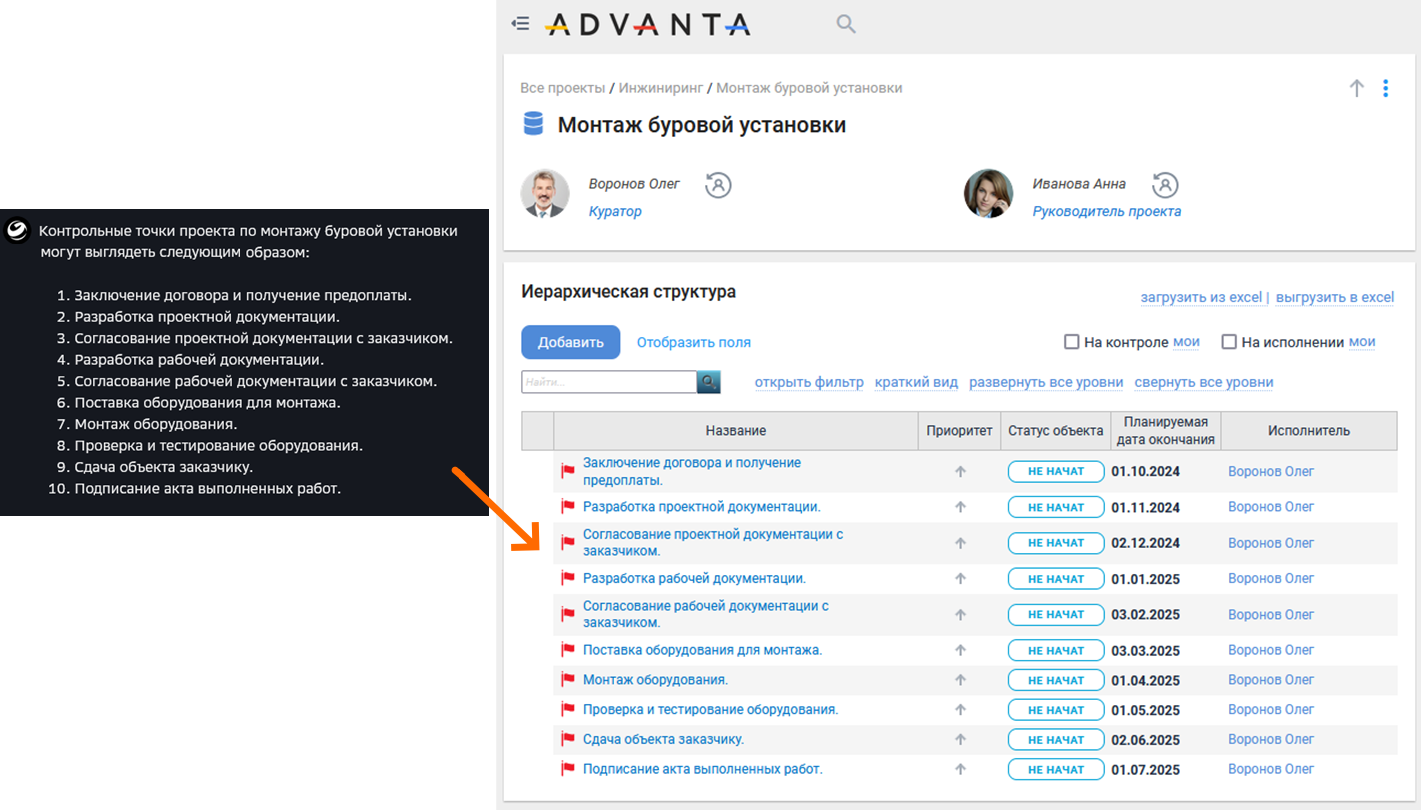Screen dimensions: 1421x810
Task: Click the priority arrow for Сдача объекта заказчику
Action: tap(960, 740)
